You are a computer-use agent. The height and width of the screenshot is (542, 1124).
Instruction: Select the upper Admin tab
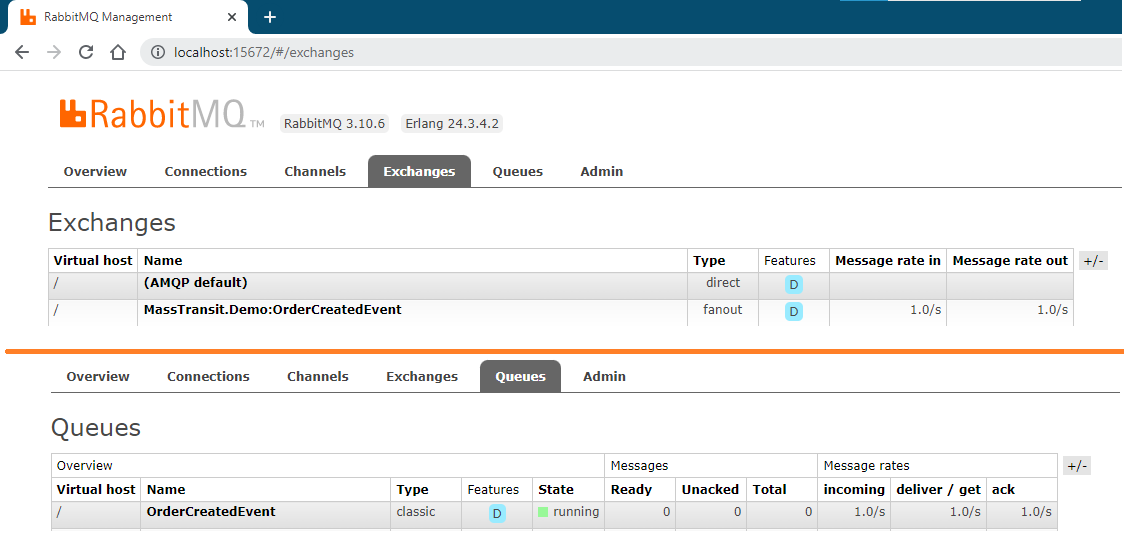(601, 171)
